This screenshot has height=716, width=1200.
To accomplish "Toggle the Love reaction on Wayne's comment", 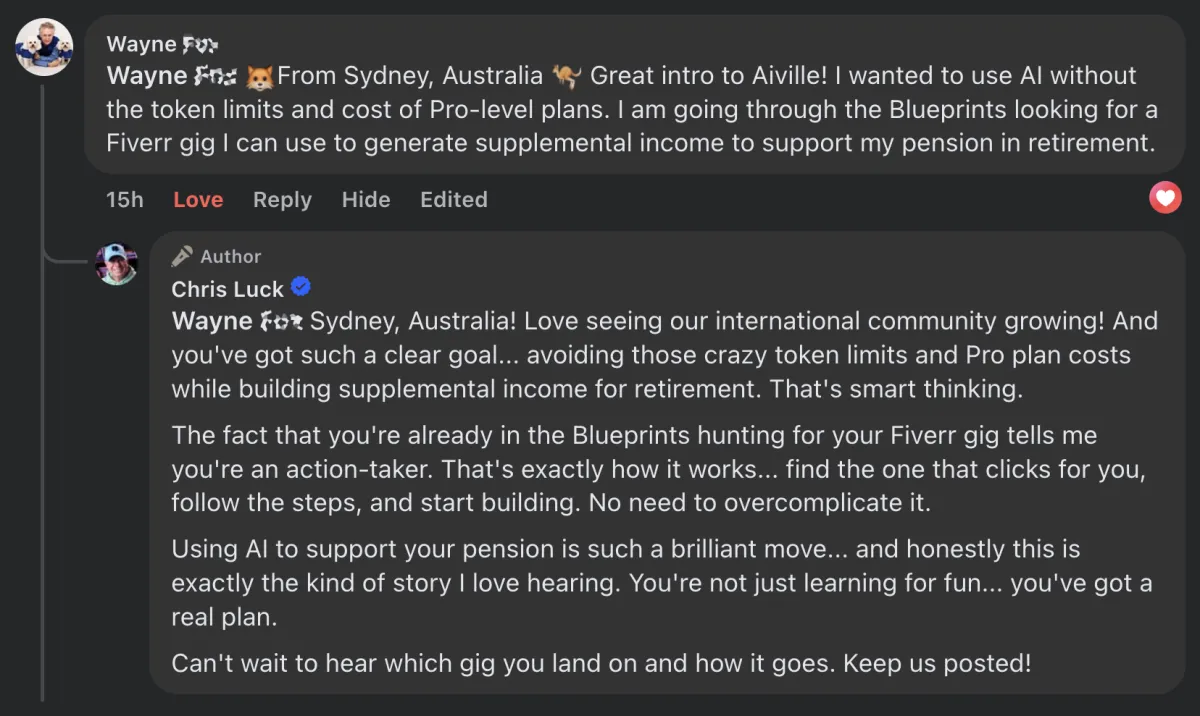I will (198, 200).
